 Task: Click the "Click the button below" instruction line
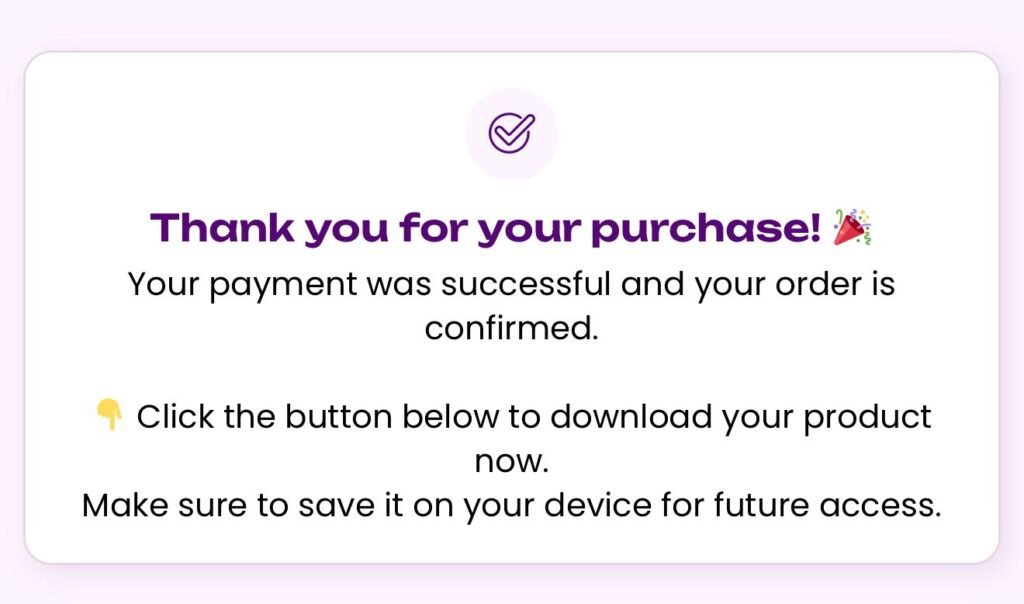534,416
